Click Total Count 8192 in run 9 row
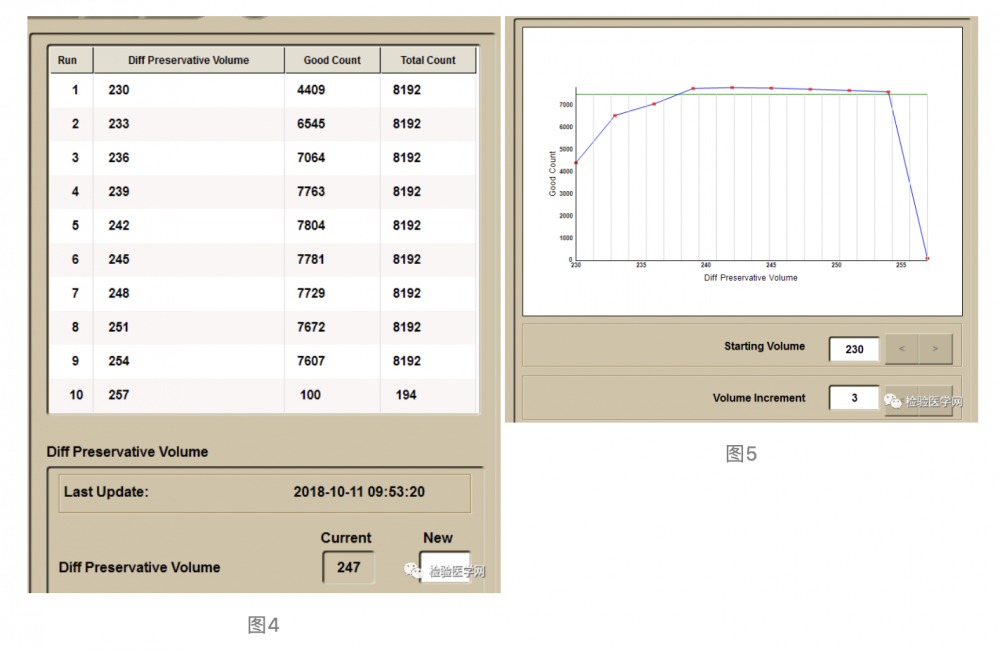The height and width of the screenshot is (650, 1000). [x=407, y=360]
